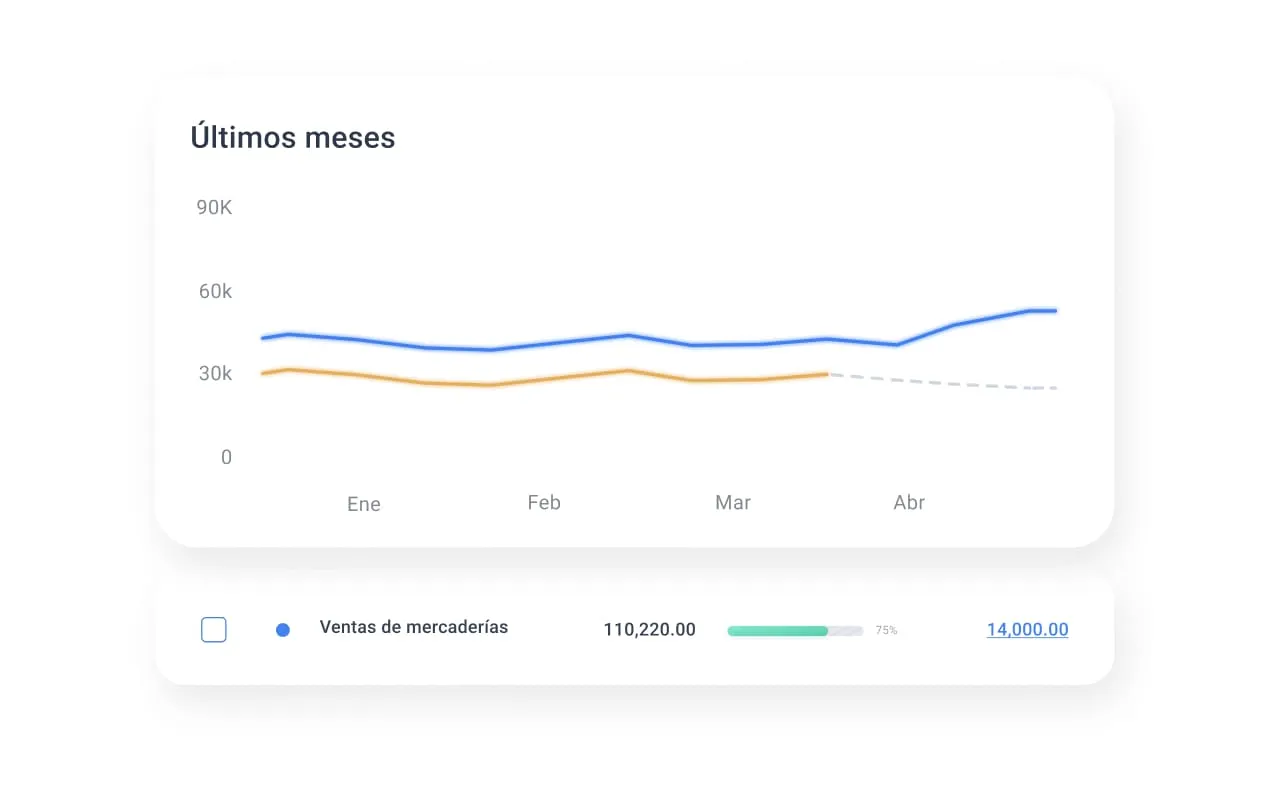
Task: Select the endpoint of the blue line
Action: [x=1053, y=310]
